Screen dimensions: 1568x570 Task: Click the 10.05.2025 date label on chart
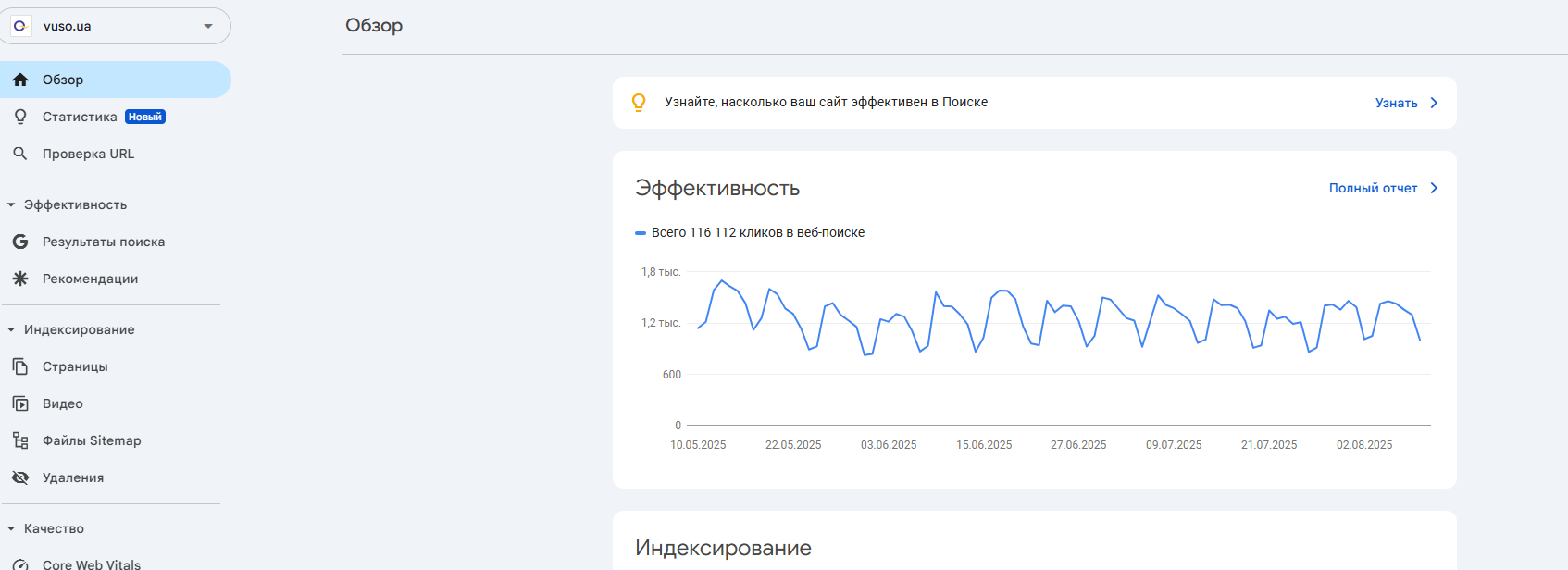click(698, 445)
